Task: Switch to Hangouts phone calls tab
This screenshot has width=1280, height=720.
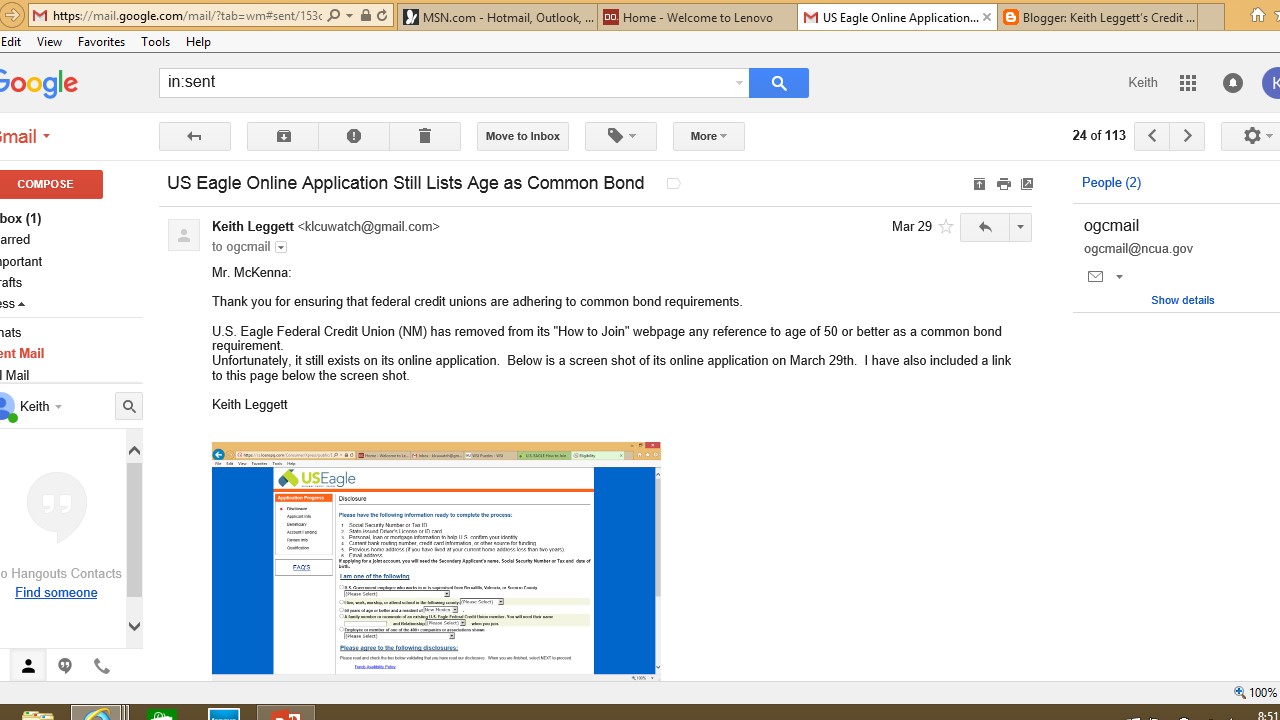Action: 102,666
